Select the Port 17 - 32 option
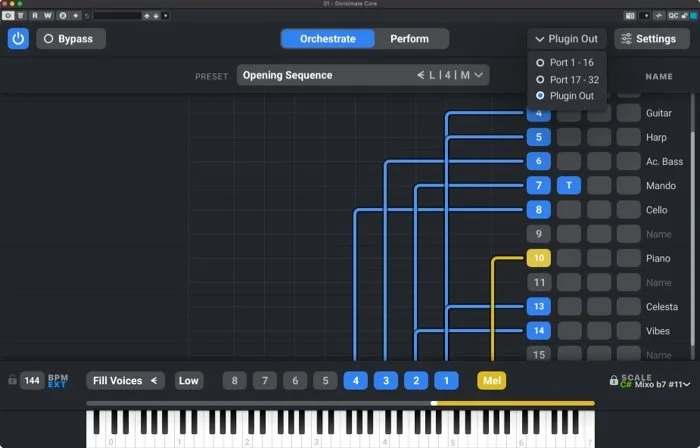The image size is (700, 448). pyautogui.click(x=568, y=80)
